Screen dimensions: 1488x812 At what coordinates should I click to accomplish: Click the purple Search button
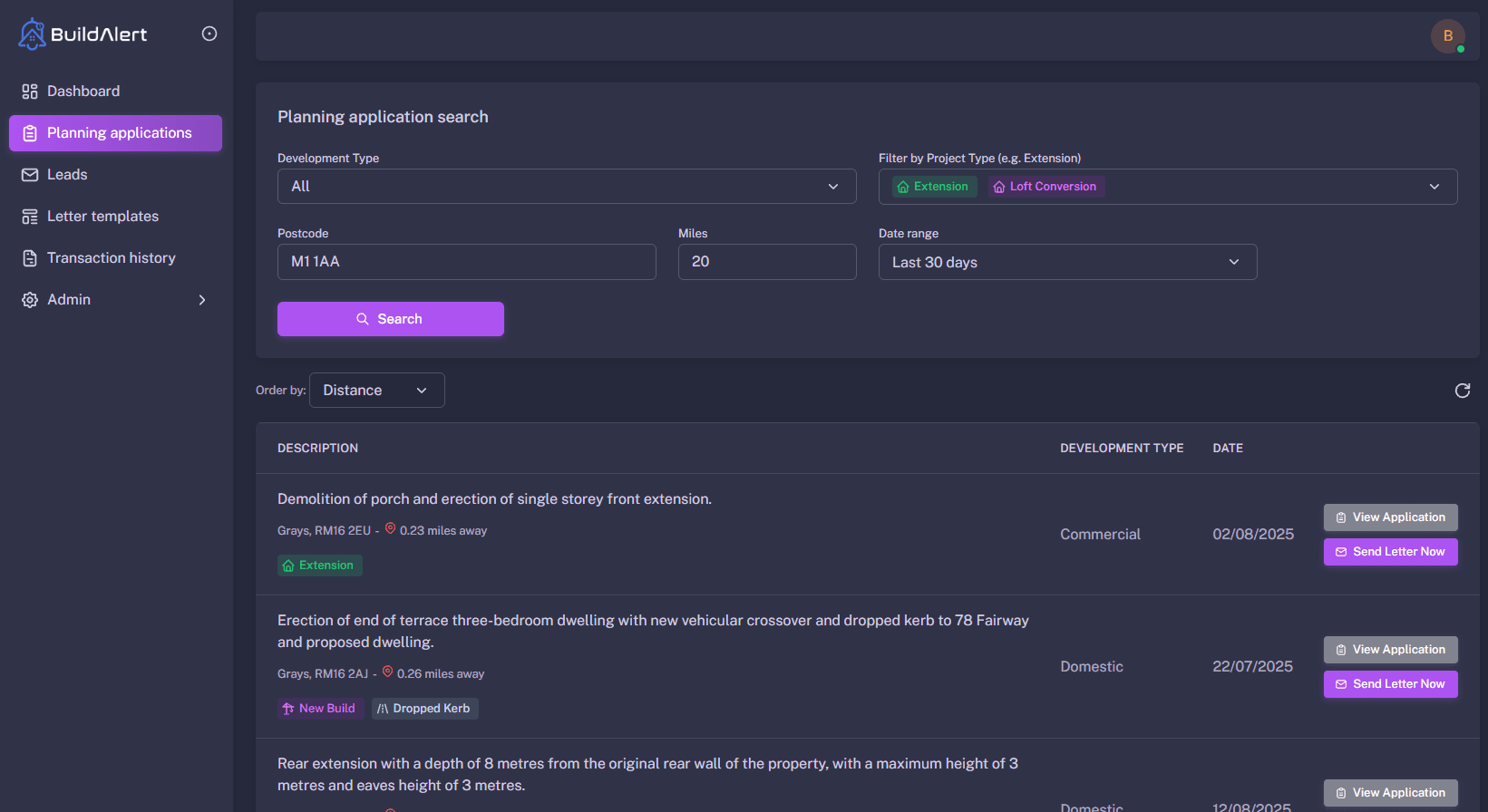pos(390,319)
